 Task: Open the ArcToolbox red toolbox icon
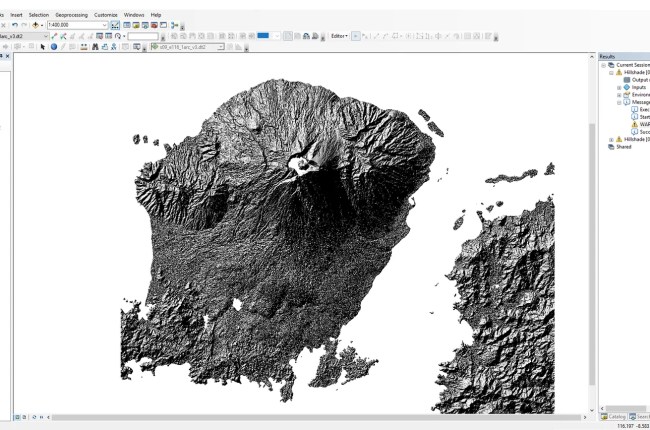pos(154,25)
